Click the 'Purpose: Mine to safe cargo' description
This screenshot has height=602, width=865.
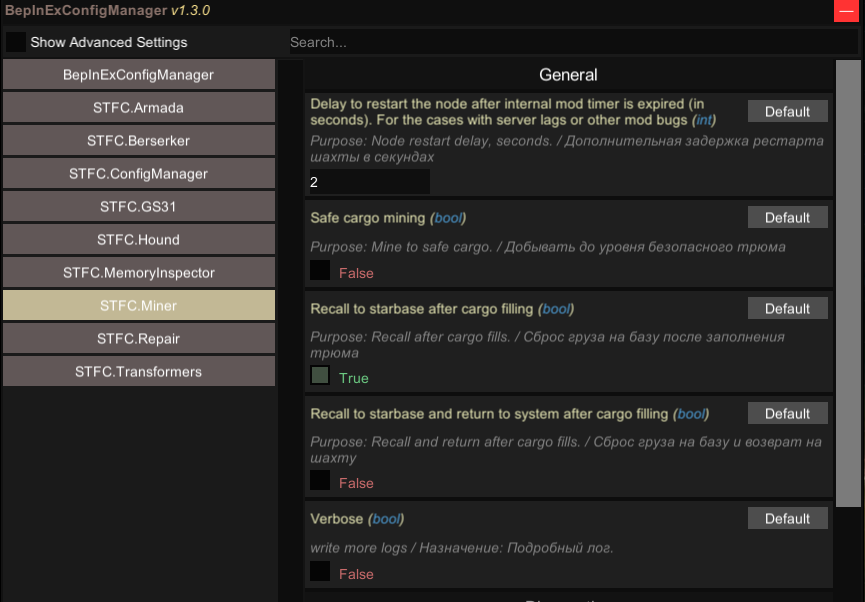coord(548,247)
